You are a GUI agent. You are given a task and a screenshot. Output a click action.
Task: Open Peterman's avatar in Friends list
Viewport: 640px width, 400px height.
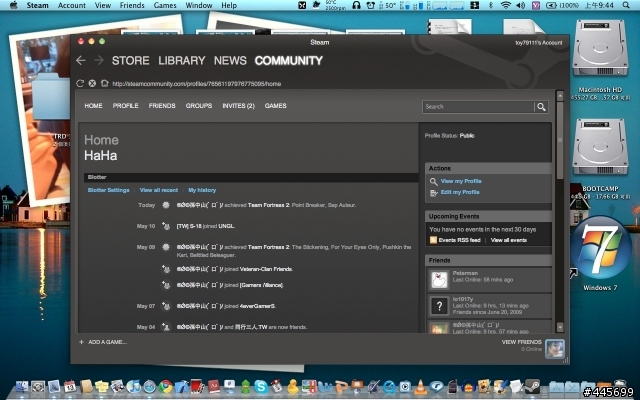click(x=439, y=280)
